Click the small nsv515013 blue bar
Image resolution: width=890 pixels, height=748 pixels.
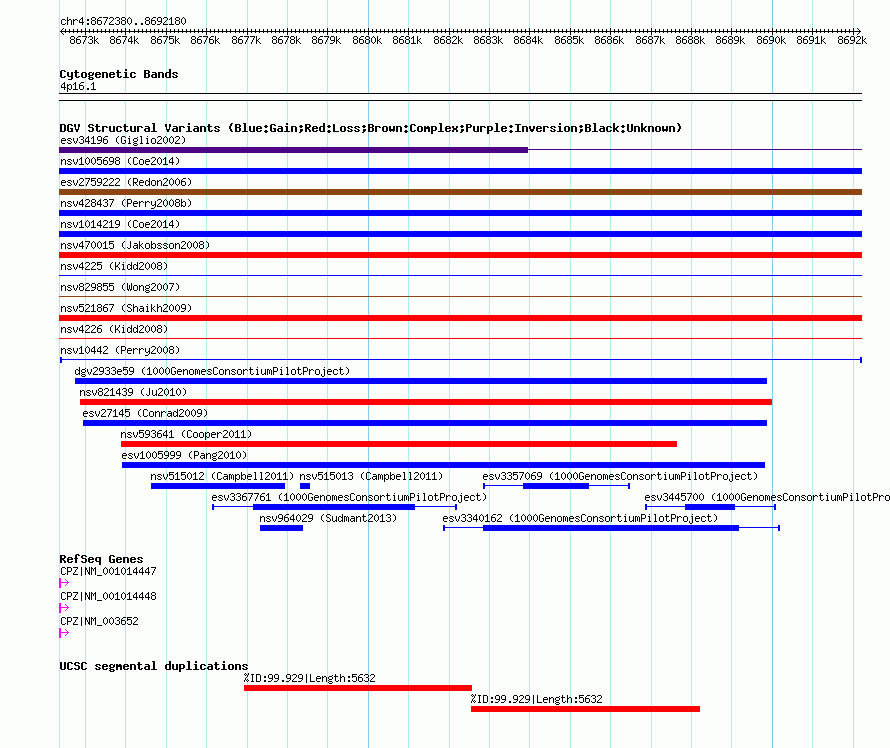(305, 486)
